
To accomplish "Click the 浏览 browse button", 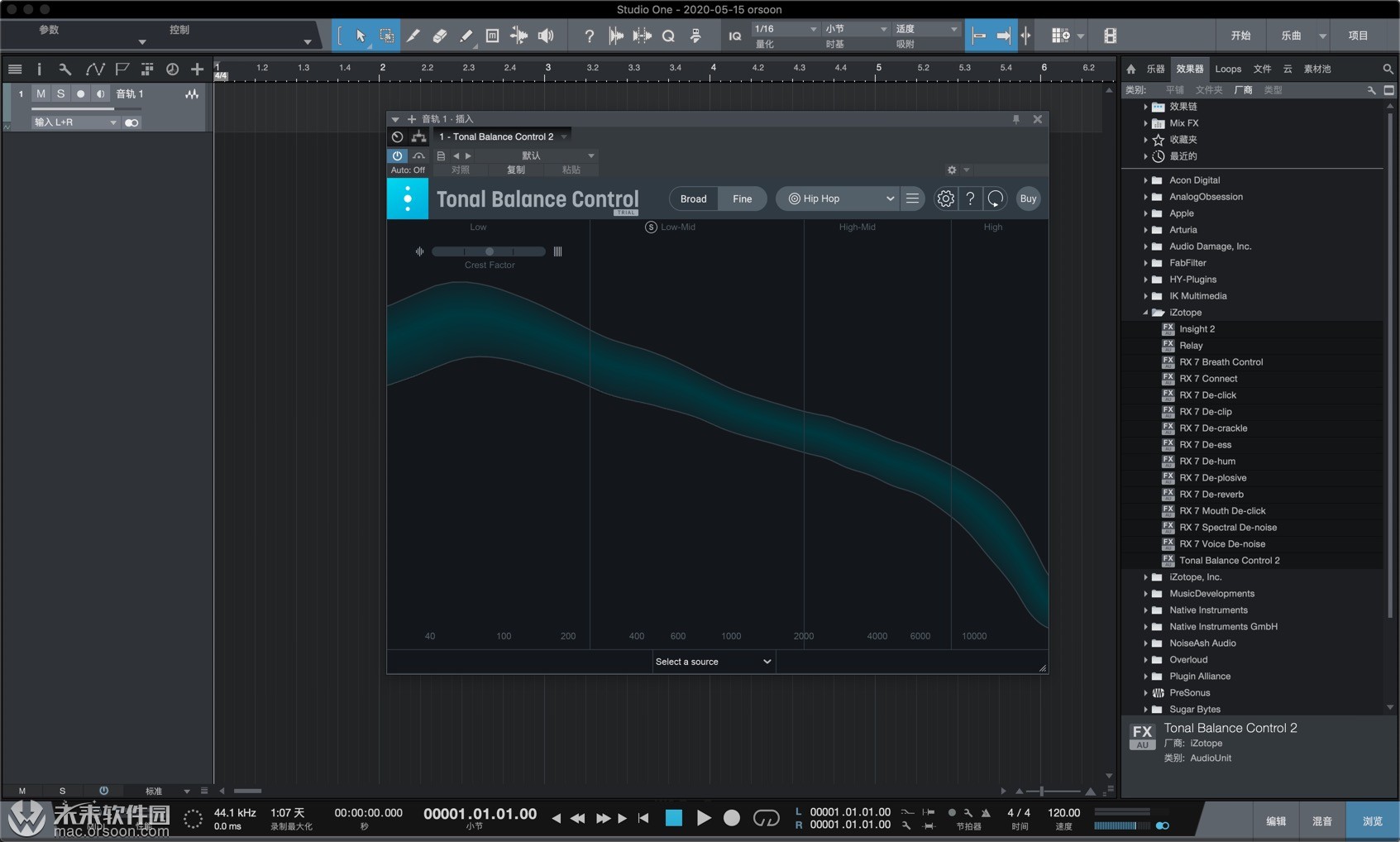I will click(x=1373, y=821).
